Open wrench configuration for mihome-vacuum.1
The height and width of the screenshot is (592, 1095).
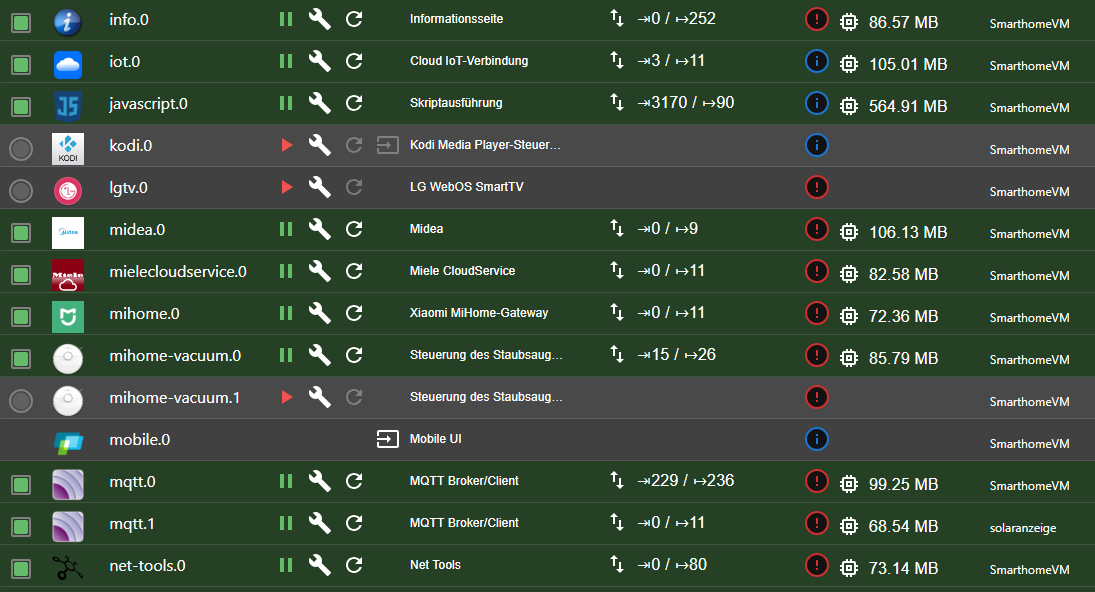click(x=319, y=397)
